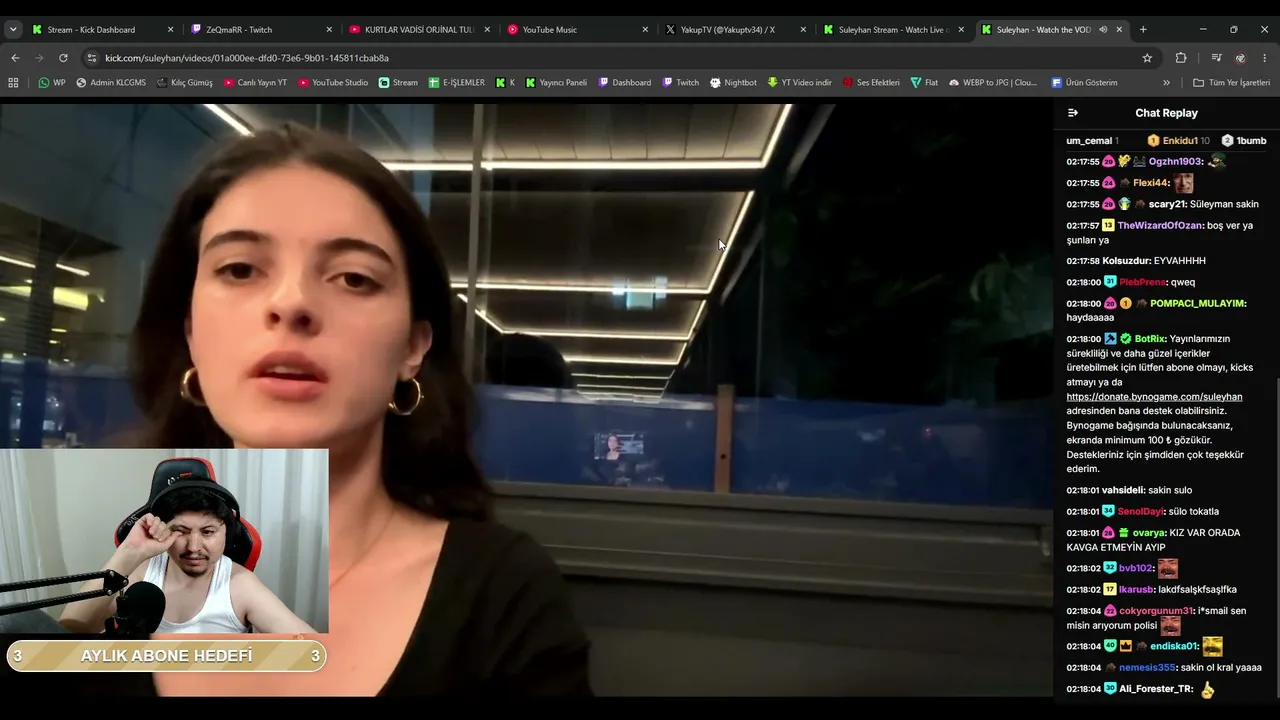The height and width of the screenshot is (720, 1280).
Task: Switch to the YakupTV X tab
Action: 735,30
